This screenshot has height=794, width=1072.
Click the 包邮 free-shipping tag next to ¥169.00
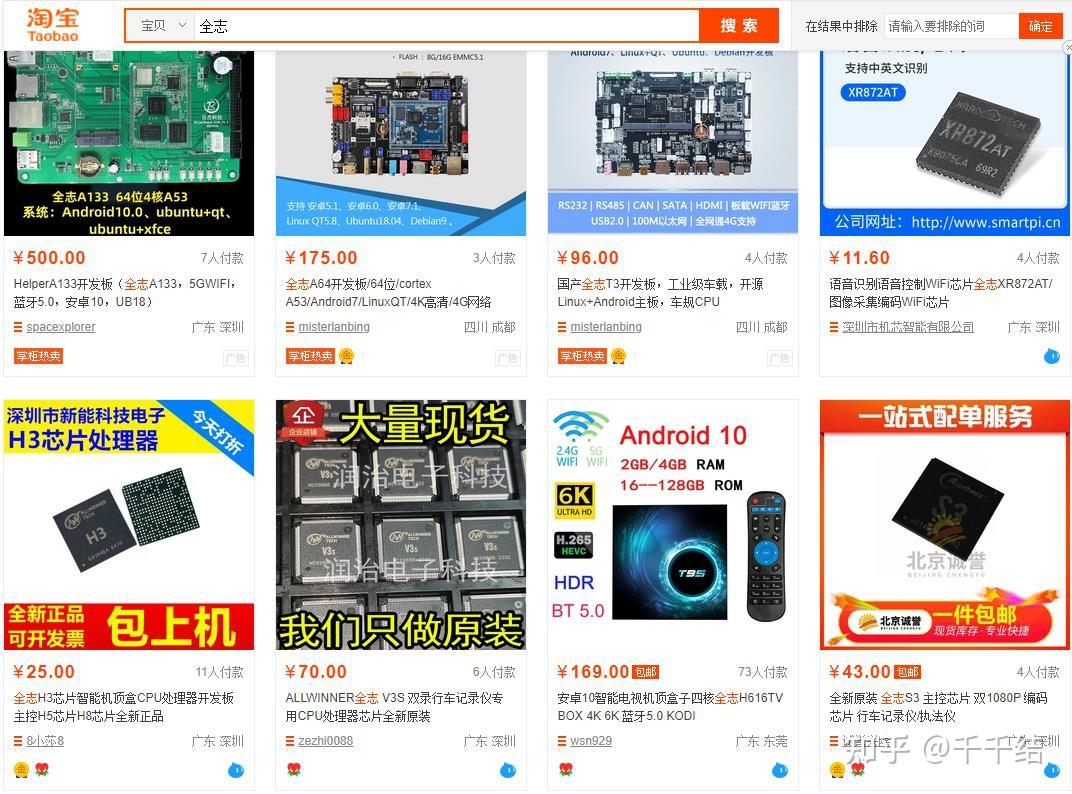pos(645,672)
